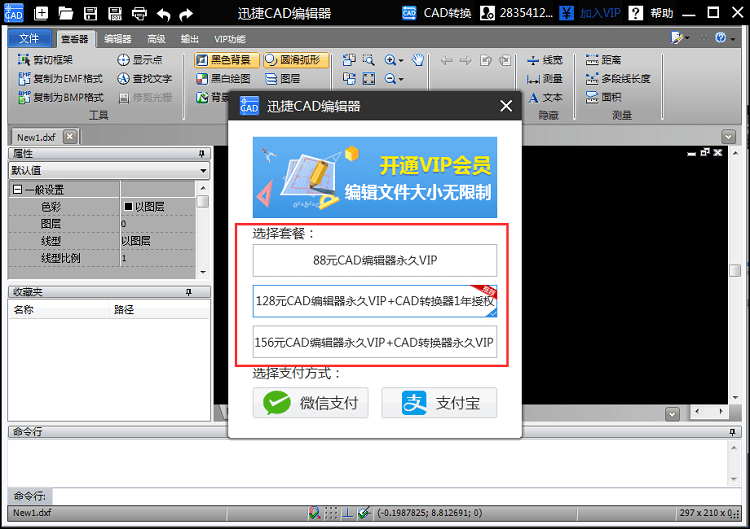
Task: Switch to the 编辑器 tab
Action: click(x=118, y=39)
